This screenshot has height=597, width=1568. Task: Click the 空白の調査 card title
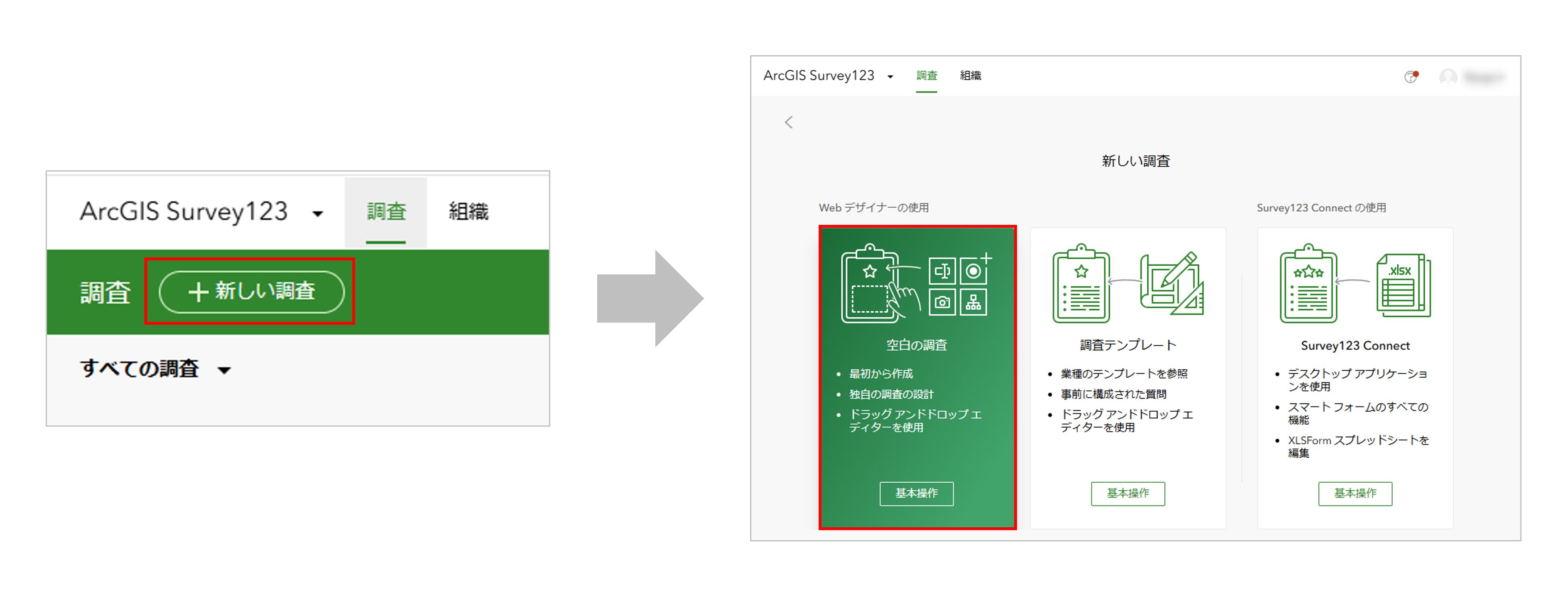pos(917,345)
